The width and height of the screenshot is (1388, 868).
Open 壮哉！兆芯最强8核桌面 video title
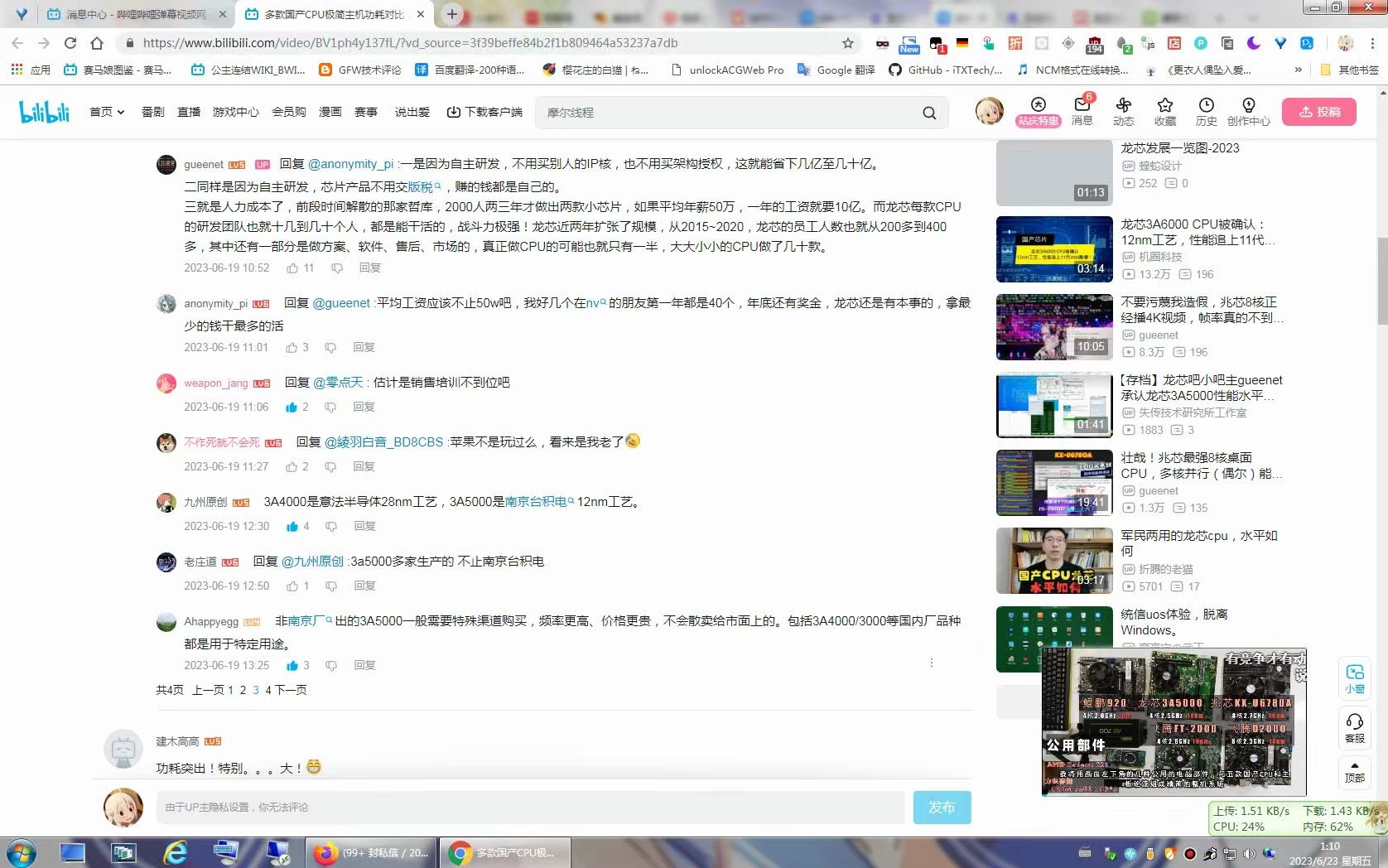tap(1202, 465)
